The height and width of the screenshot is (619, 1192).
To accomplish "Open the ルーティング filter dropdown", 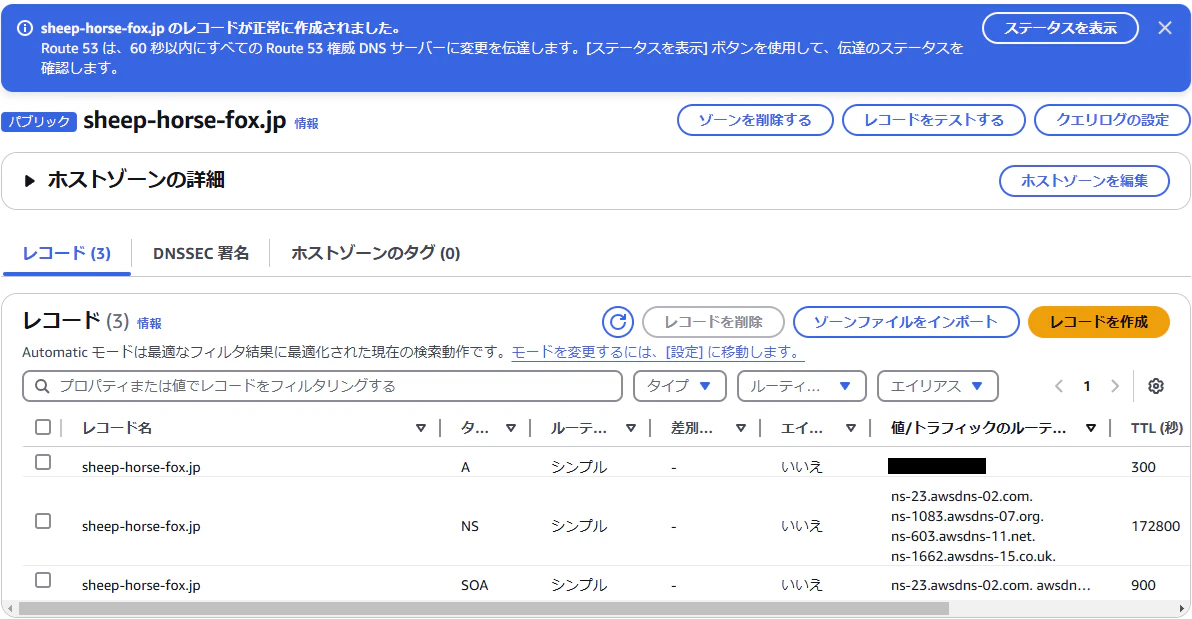I will coord(801,386).
